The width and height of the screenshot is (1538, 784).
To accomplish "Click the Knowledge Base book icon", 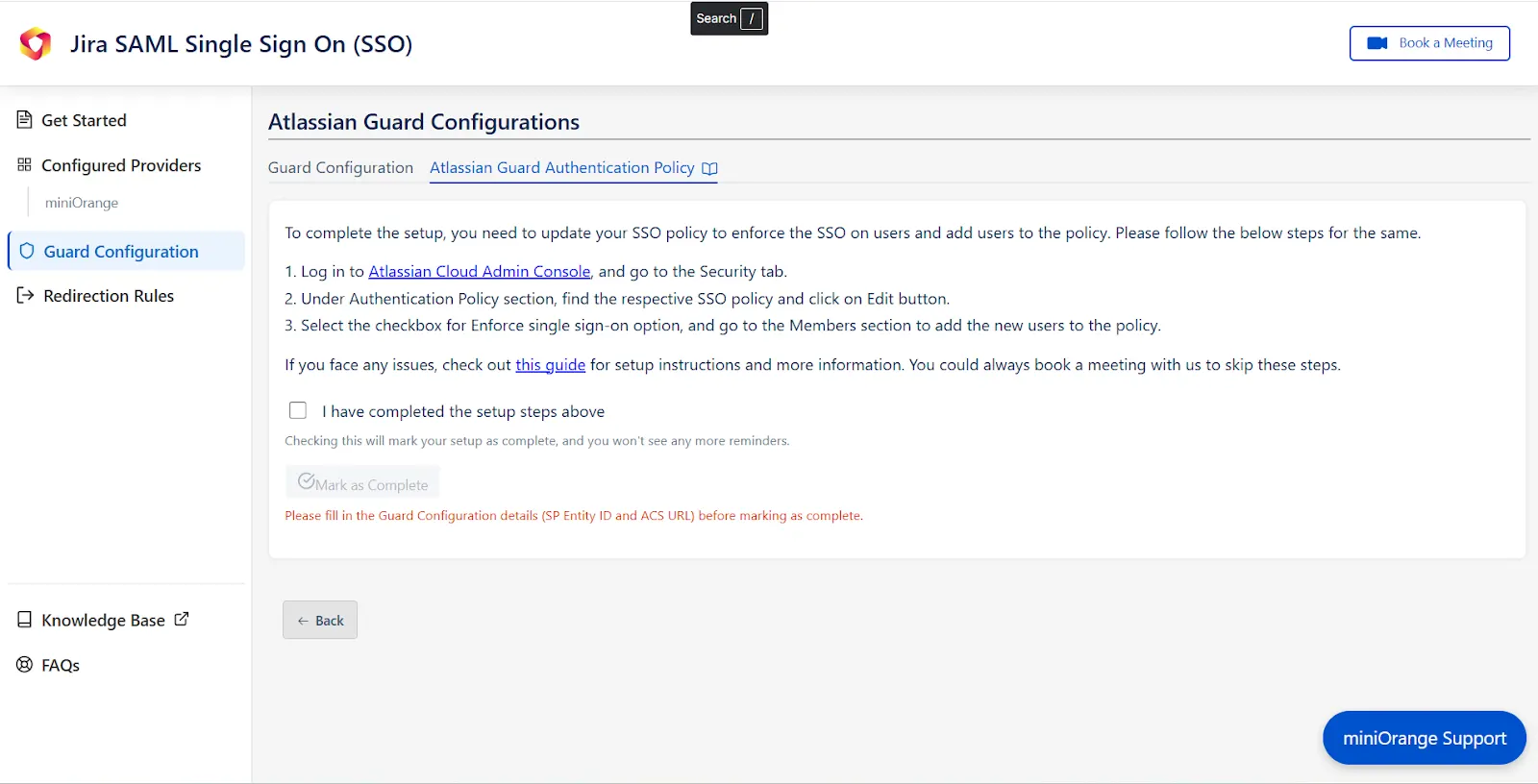I will [25, 620].
